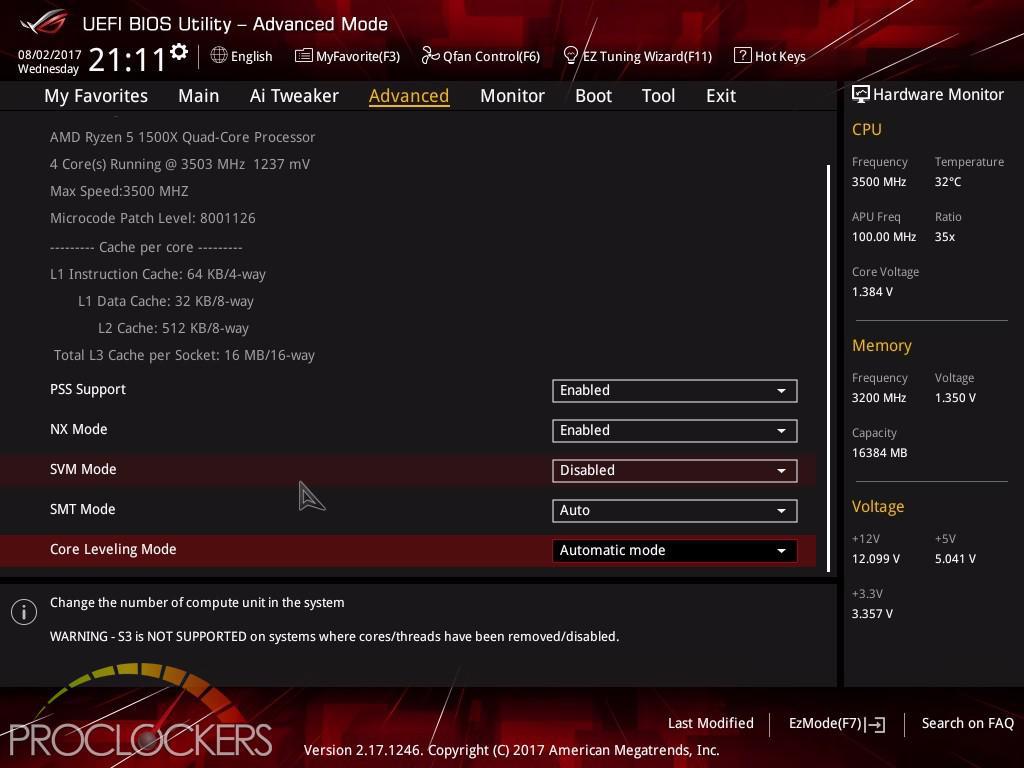Screen dimensions: 1024x768
Task: Select the NX Mode label
Action: tap(78, 429)
